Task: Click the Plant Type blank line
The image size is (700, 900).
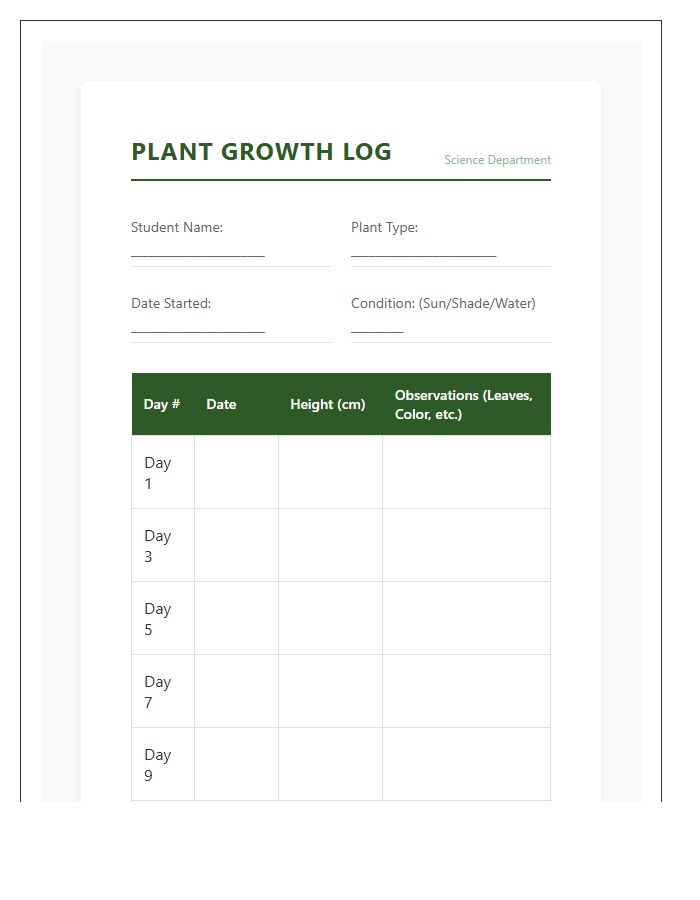Action: pyautogui.click(x=423, y=255)
